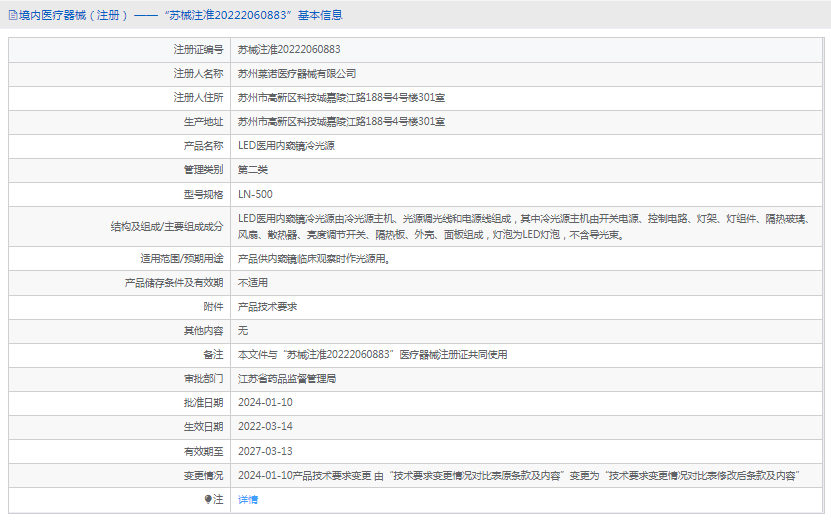Select the address in the 生产地址 row
The image size is (831, 520).
(341, 121)
